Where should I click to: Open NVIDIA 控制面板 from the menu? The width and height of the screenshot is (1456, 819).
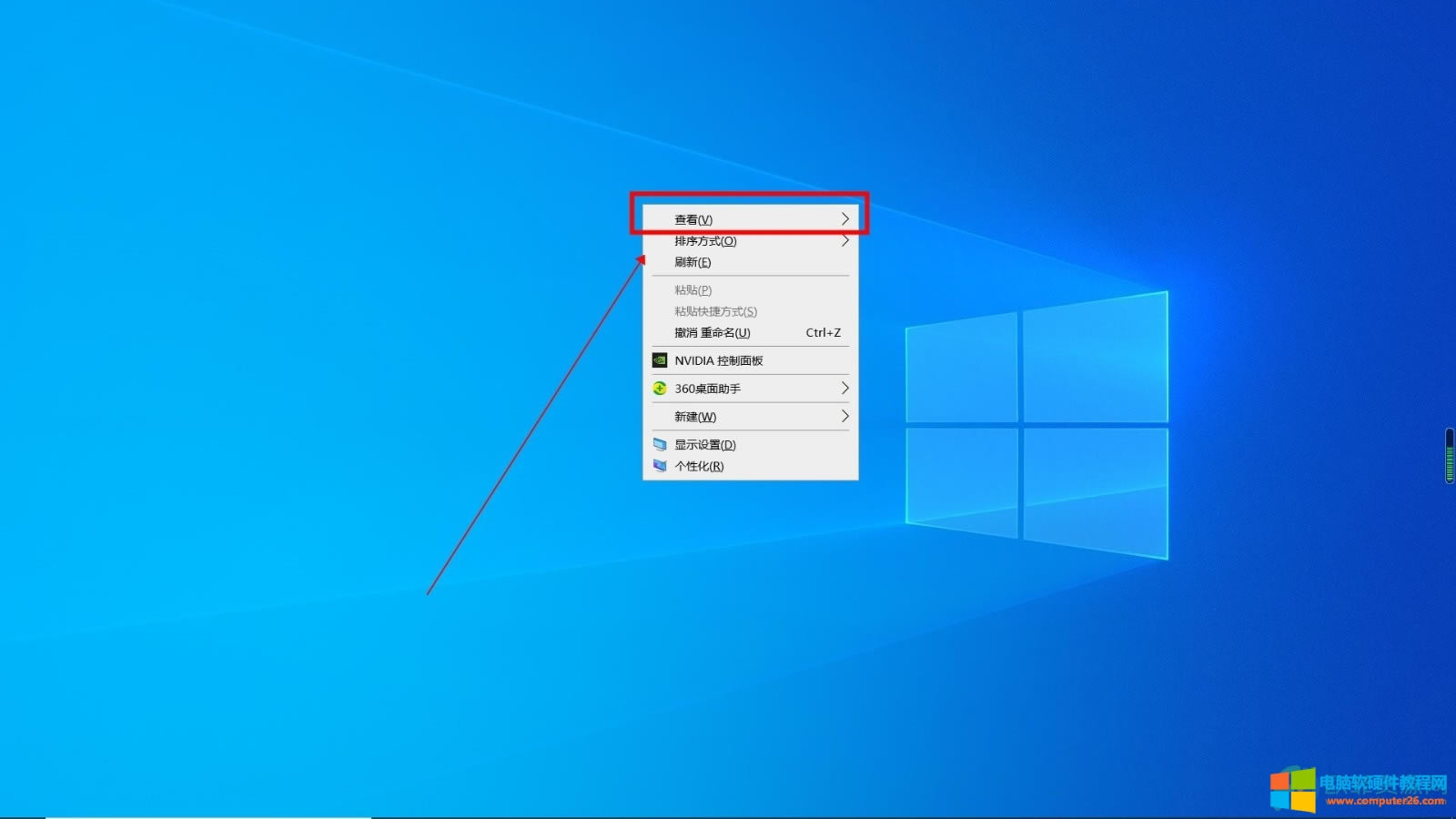[x=718, y=361]
